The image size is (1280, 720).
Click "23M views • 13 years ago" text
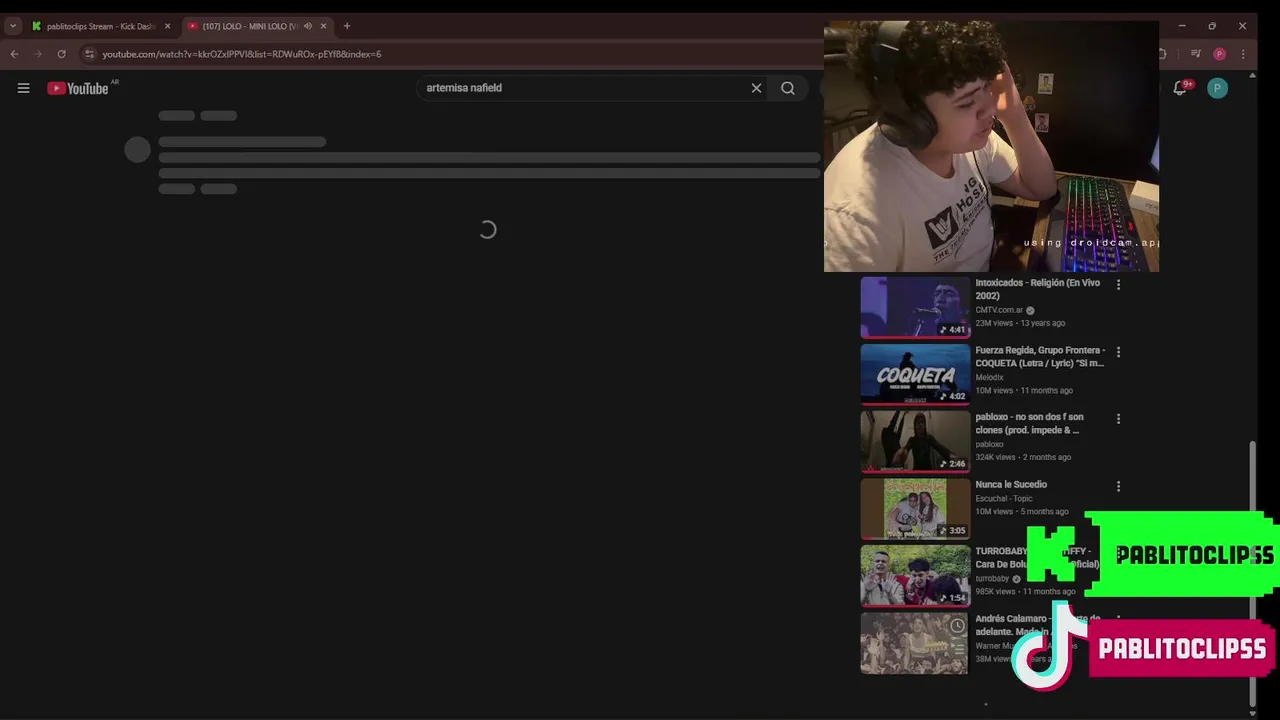coord(1020,323)
